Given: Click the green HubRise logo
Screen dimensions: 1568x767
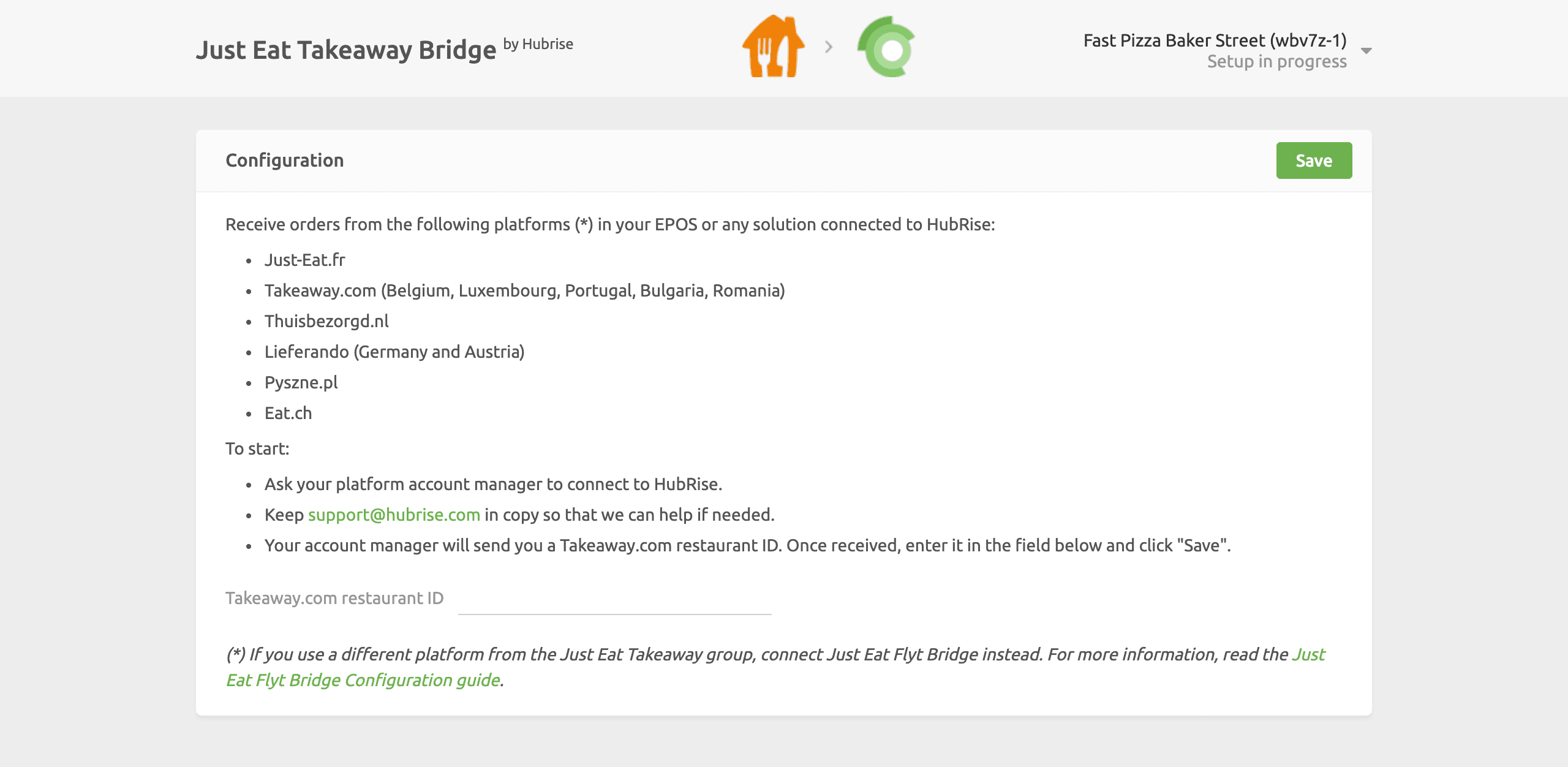Looking at the screenshot, I should pyautogui.click(x=886, y=47).
